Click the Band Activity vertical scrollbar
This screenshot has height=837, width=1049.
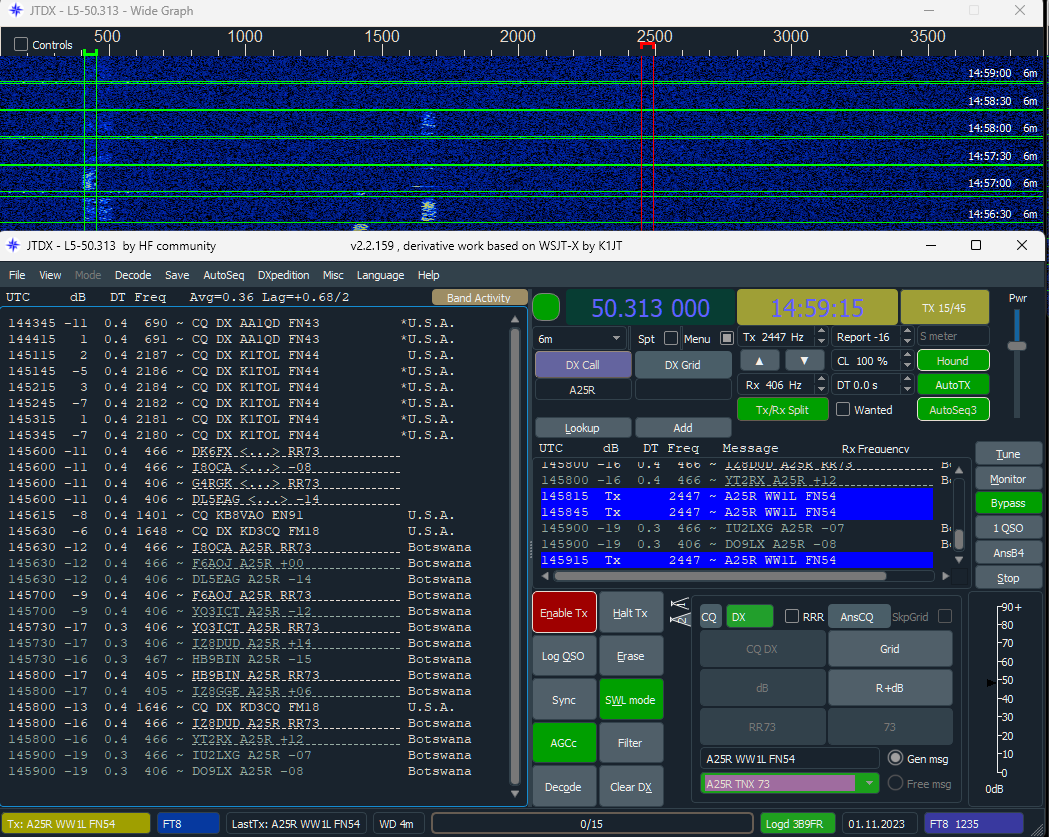[514, 555]
